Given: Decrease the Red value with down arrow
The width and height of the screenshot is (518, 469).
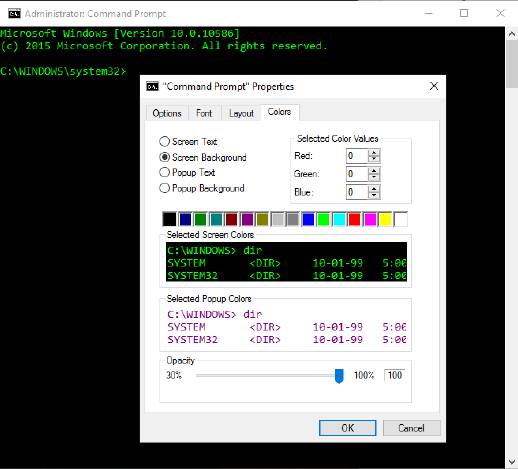Looking at the screenshot, I should (374, 159).
